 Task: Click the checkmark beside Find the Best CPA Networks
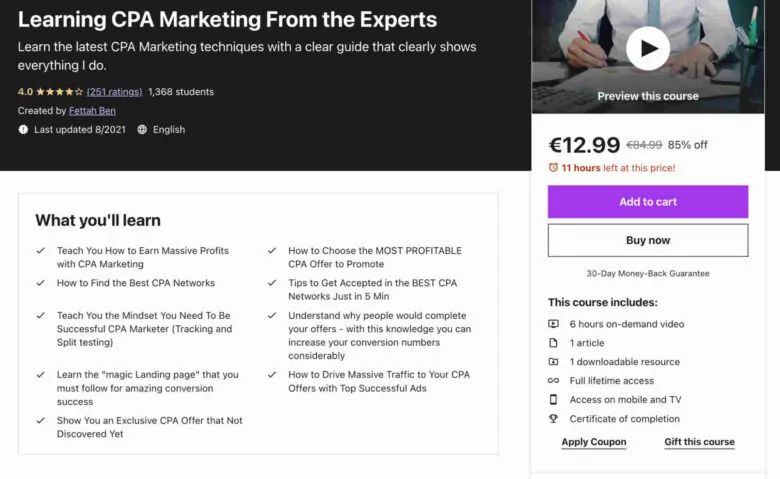click(40, 283)
